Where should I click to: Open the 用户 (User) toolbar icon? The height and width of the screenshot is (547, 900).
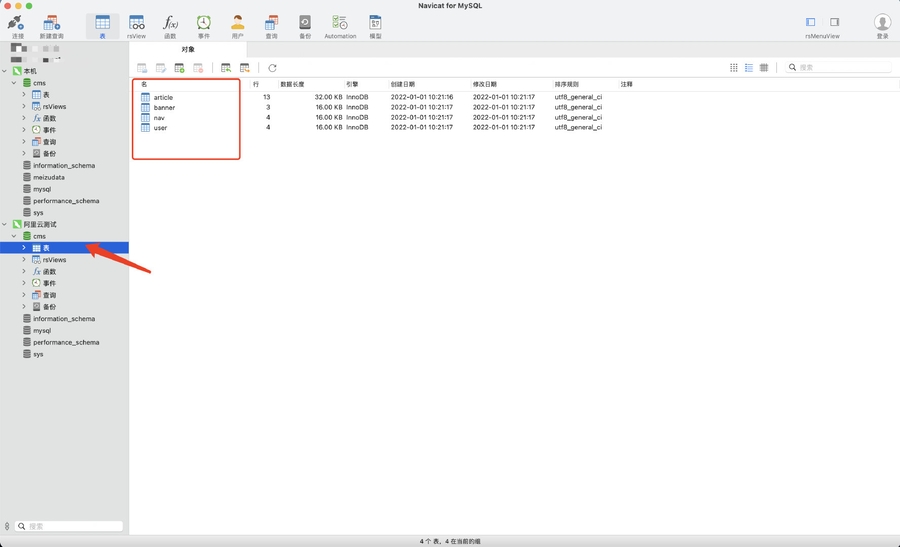coord(237,24)
